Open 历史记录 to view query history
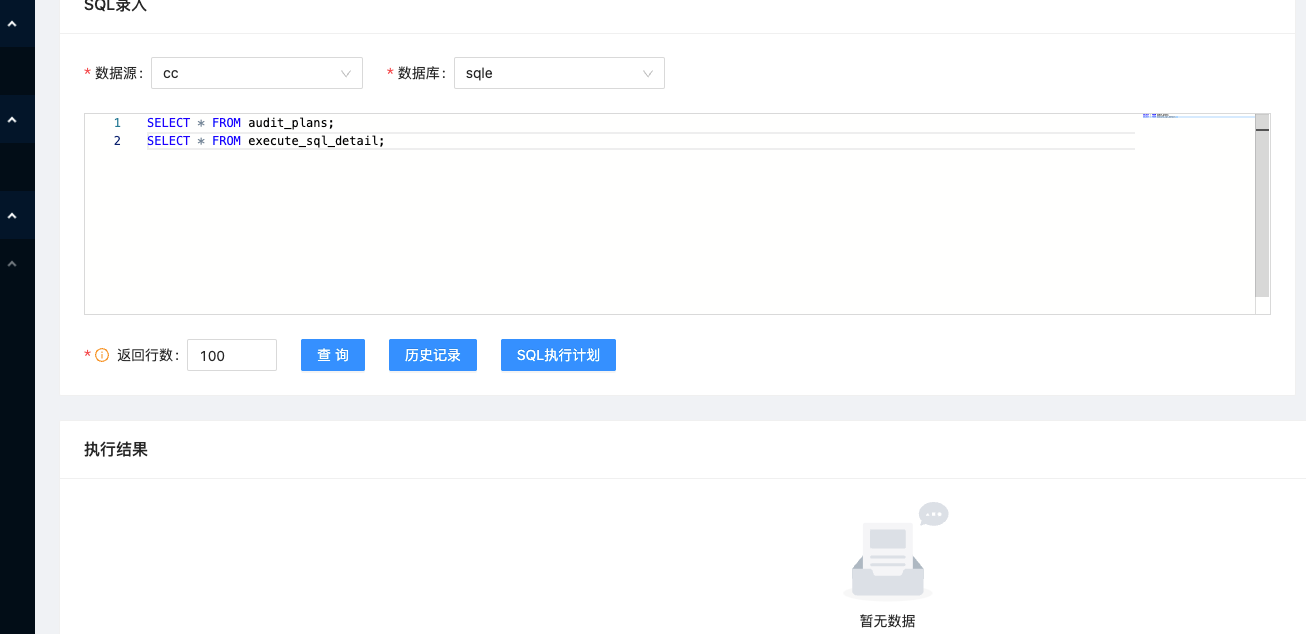Image resolution: width=1306 pixels, height=634 pixels. [432, 354]
